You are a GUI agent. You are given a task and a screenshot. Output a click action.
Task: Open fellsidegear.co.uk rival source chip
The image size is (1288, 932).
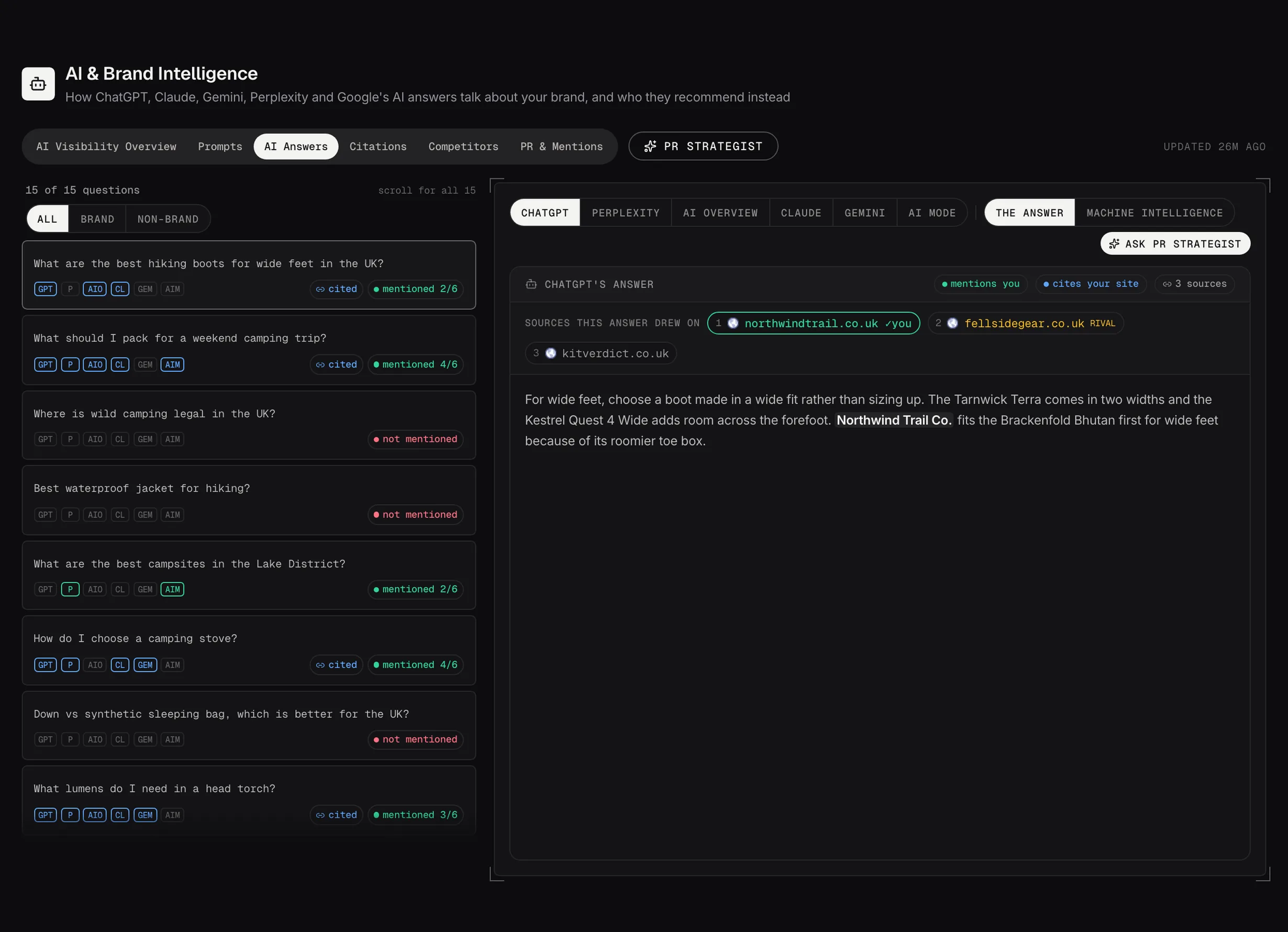click(1026, 323)
